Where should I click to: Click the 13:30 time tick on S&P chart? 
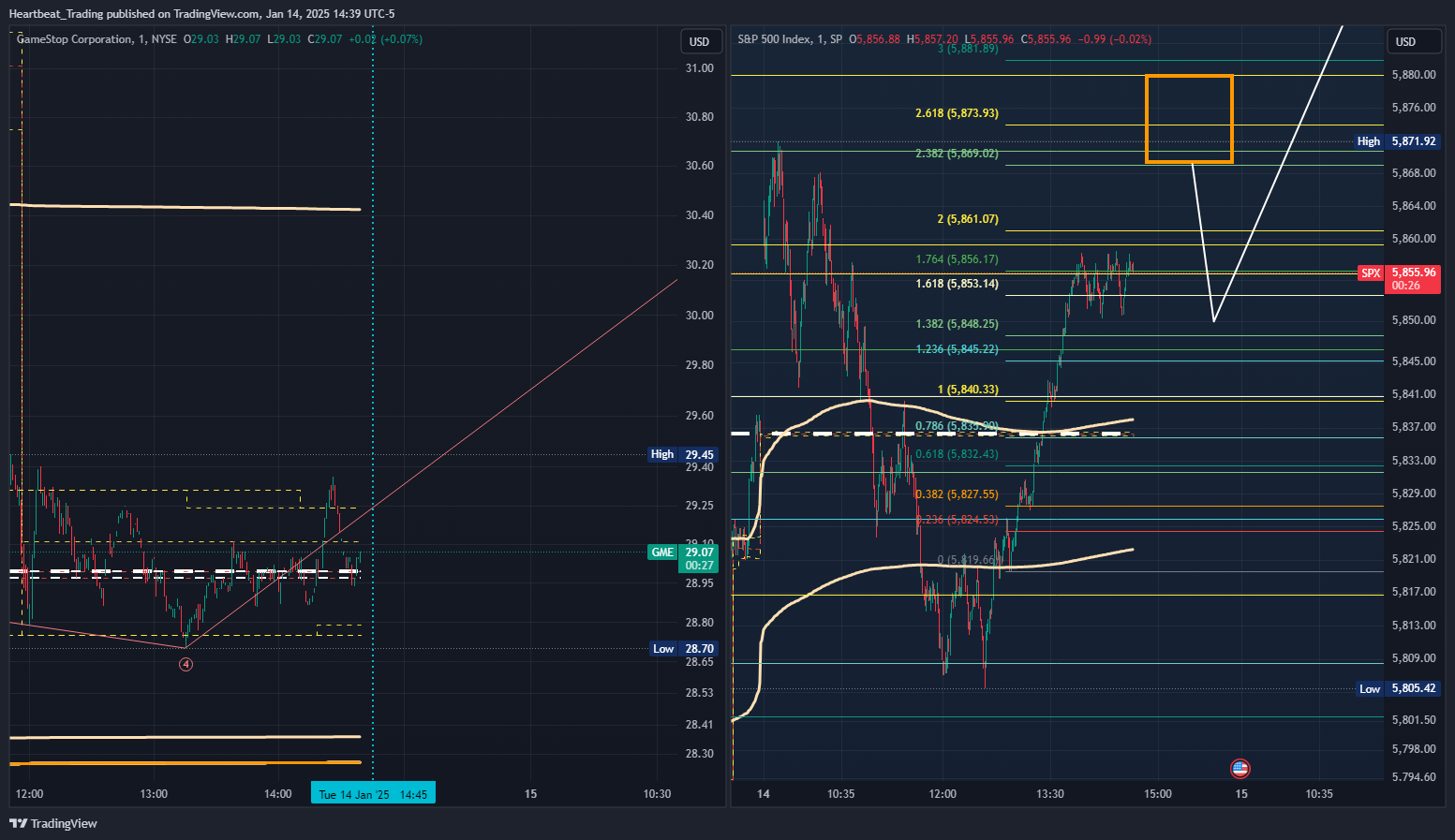(1050, 794)
